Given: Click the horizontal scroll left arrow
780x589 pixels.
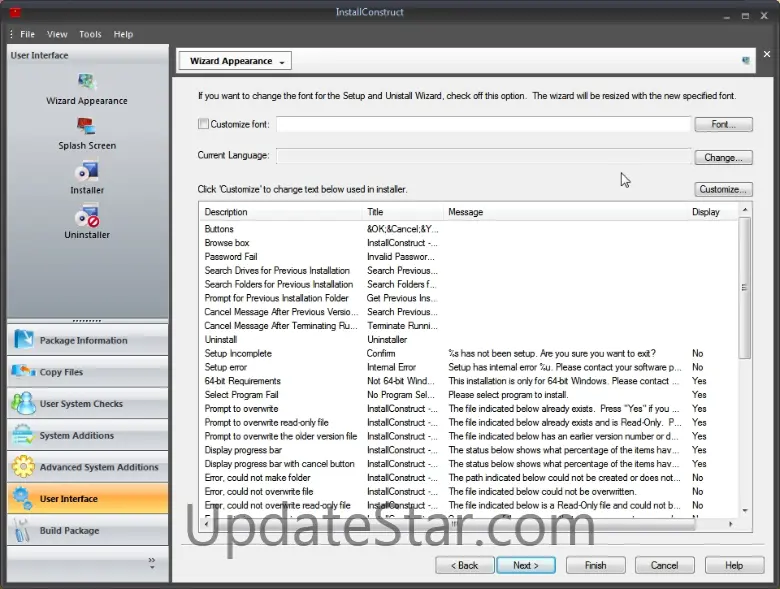Looking at the screenshot, I should point(206,524).
